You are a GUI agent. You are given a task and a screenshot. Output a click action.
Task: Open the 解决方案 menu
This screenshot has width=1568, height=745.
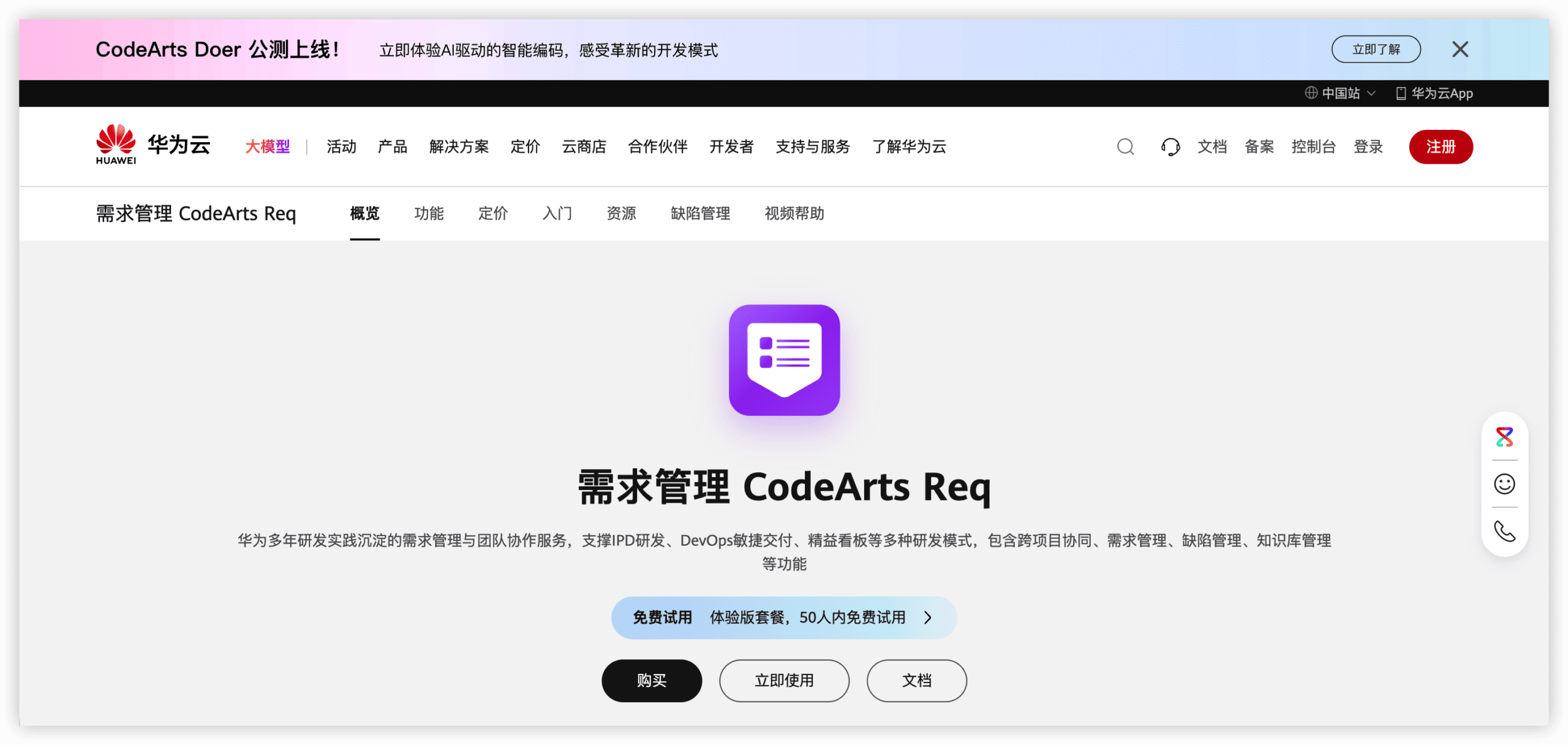459,147
